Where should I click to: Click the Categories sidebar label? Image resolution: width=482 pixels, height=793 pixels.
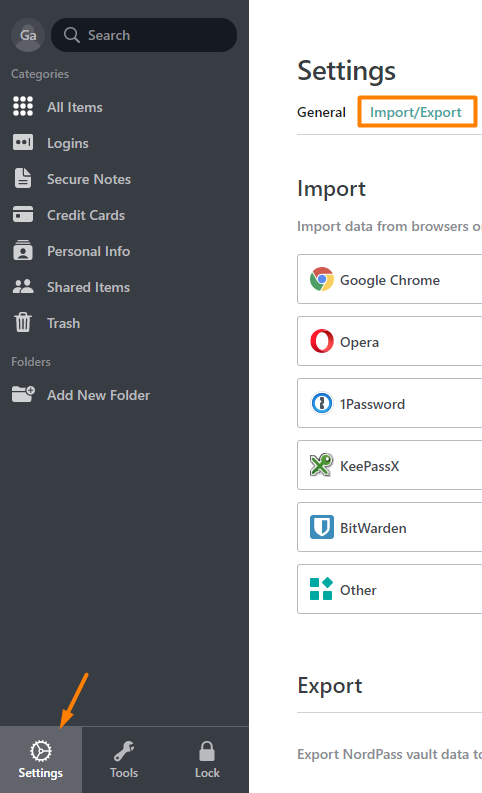[x=40, y=74]
